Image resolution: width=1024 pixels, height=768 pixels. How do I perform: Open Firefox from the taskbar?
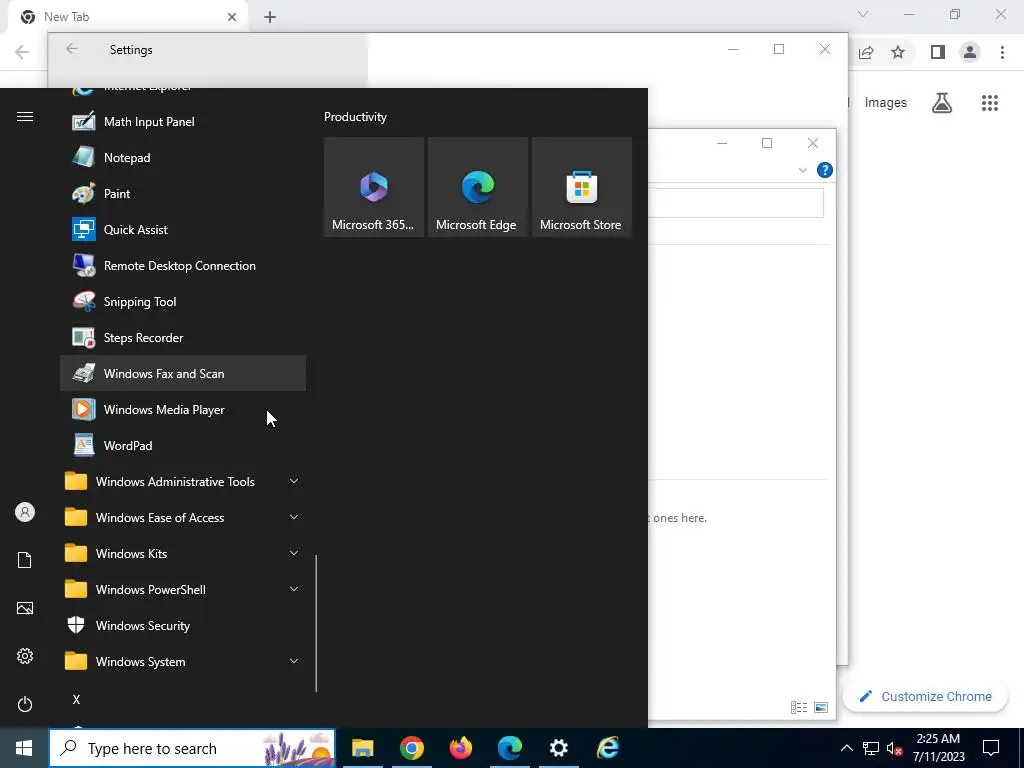(460, 748)
